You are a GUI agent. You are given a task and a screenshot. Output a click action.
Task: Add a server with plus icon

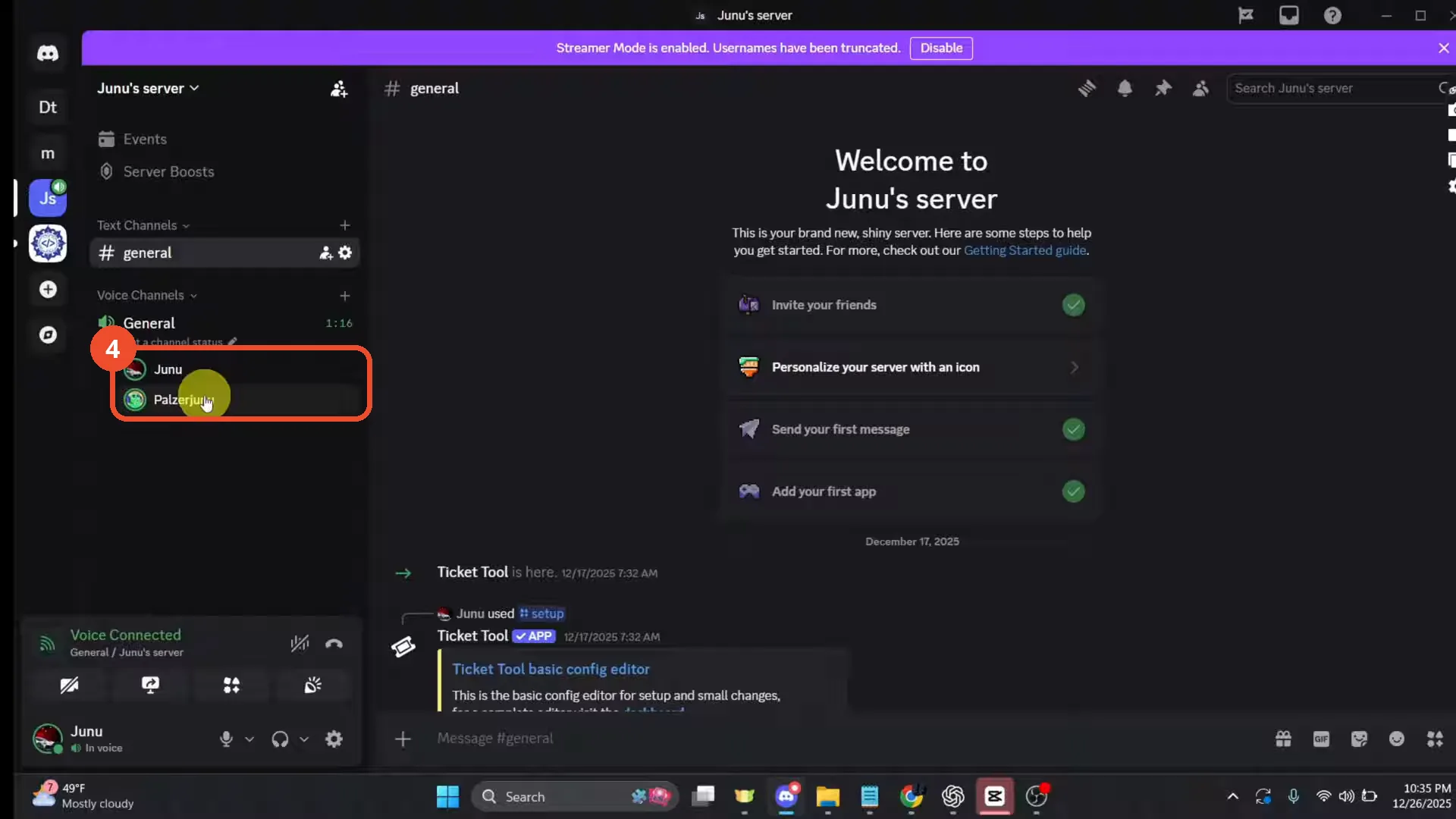pyautogui.click(x=48, y=290)
